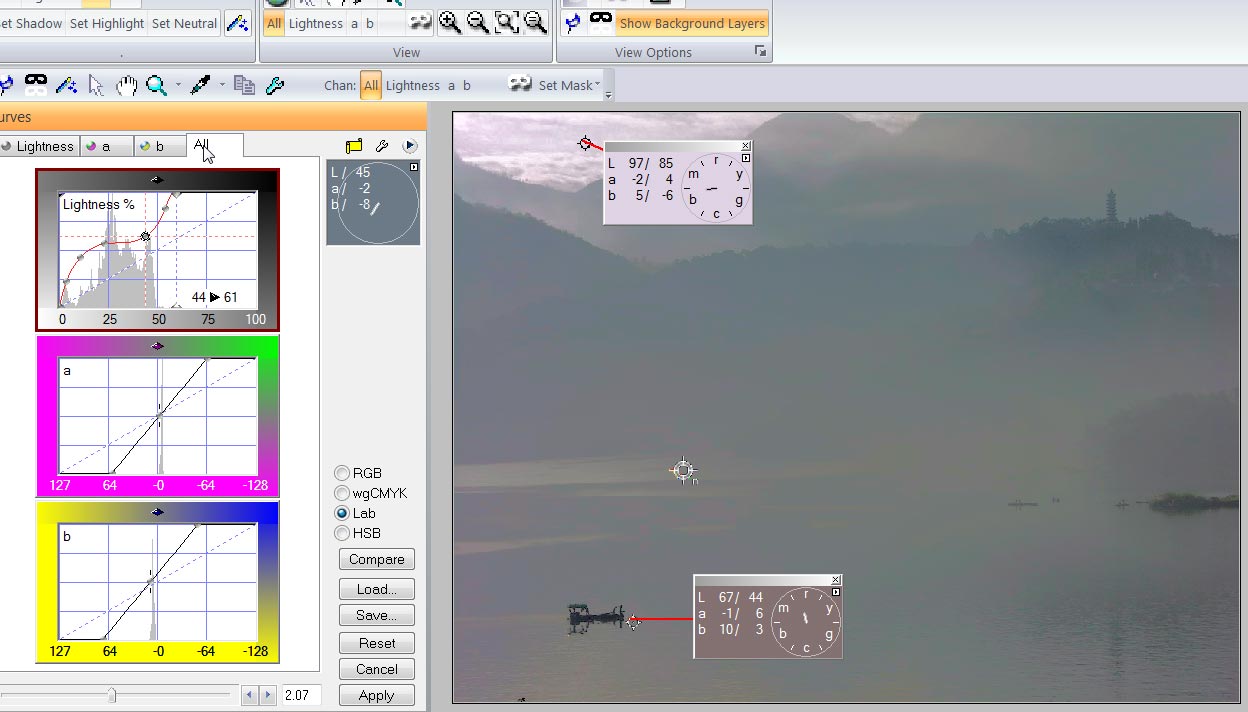Choose the HSB radio option
The width and height of the screenshot is (1248, 712).
[343, 533]
